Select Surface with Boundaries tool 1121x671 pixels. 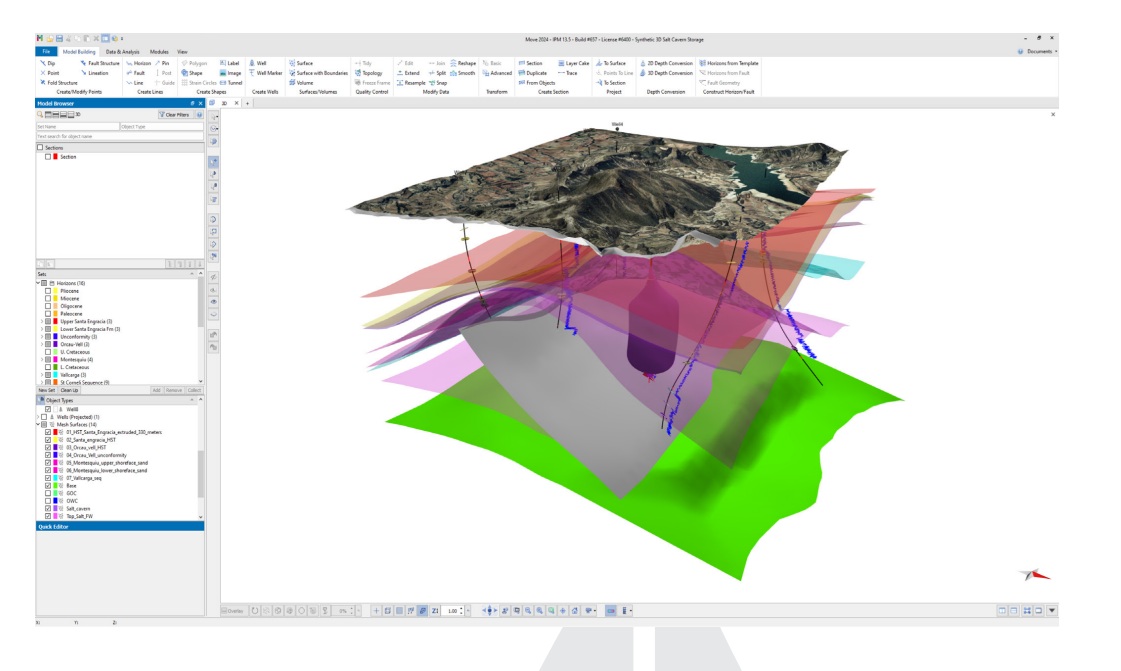(318, 73)
